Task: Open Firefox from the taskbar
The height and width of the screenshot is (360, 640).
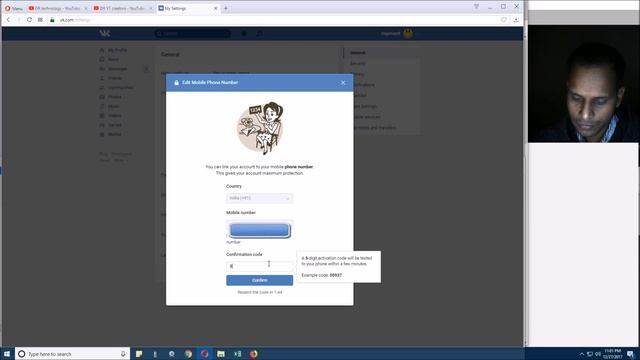Action: click(253, 354)
